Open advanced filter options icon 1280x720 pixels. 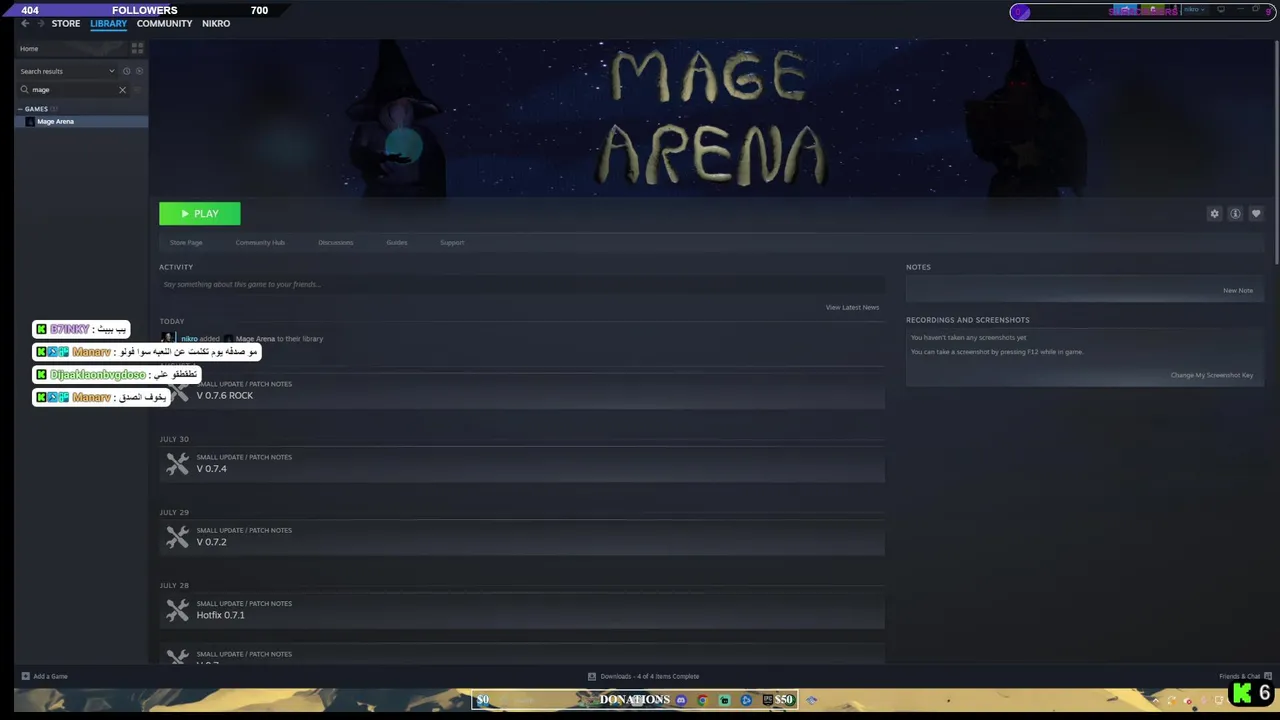point(138,90)
